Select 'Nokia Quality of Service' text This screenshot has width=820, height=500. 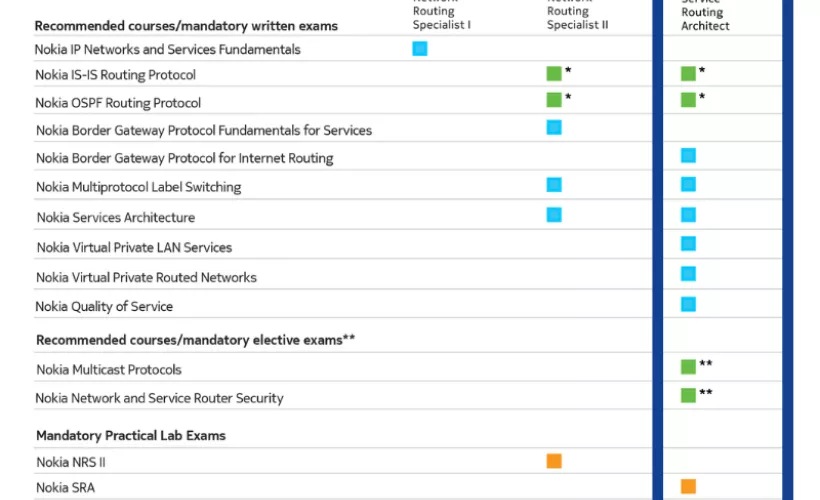(x=104, y=306)
